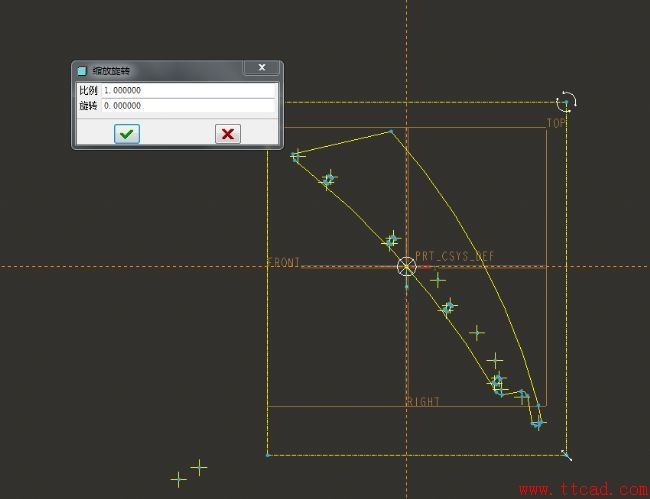Click the dialog's cyan title bar icon
650x499 pixels.
(82, 71)
